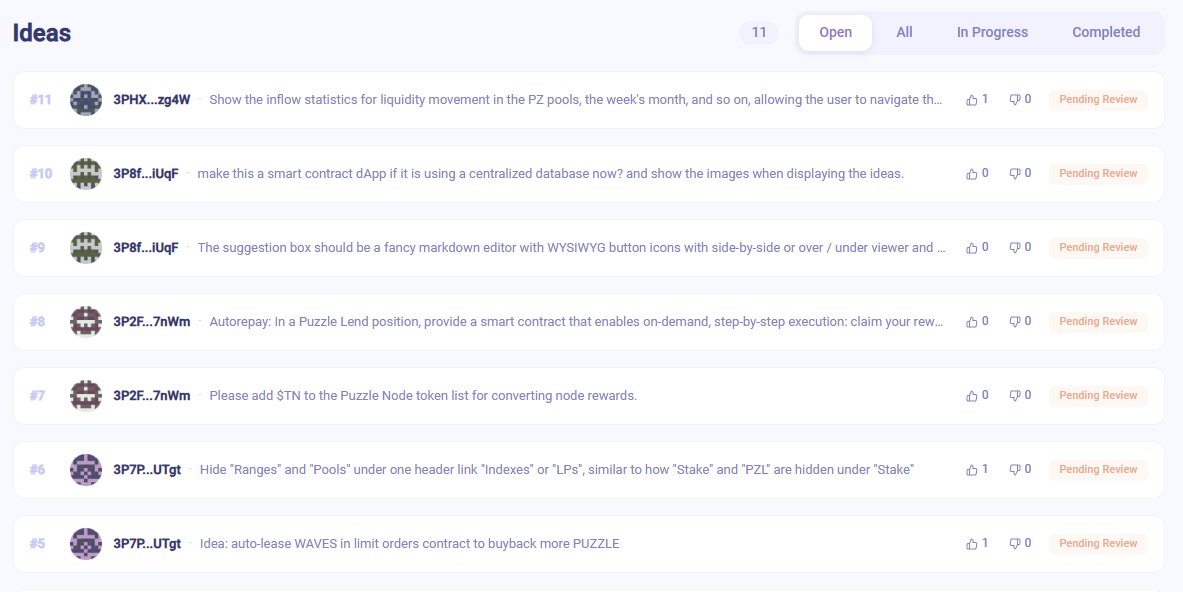Image resolution: width=1183 pixels, height=592 pixels.
Task: Click the avatar next to idea #10
Action: pyautogui.click(x=86, y=173)
